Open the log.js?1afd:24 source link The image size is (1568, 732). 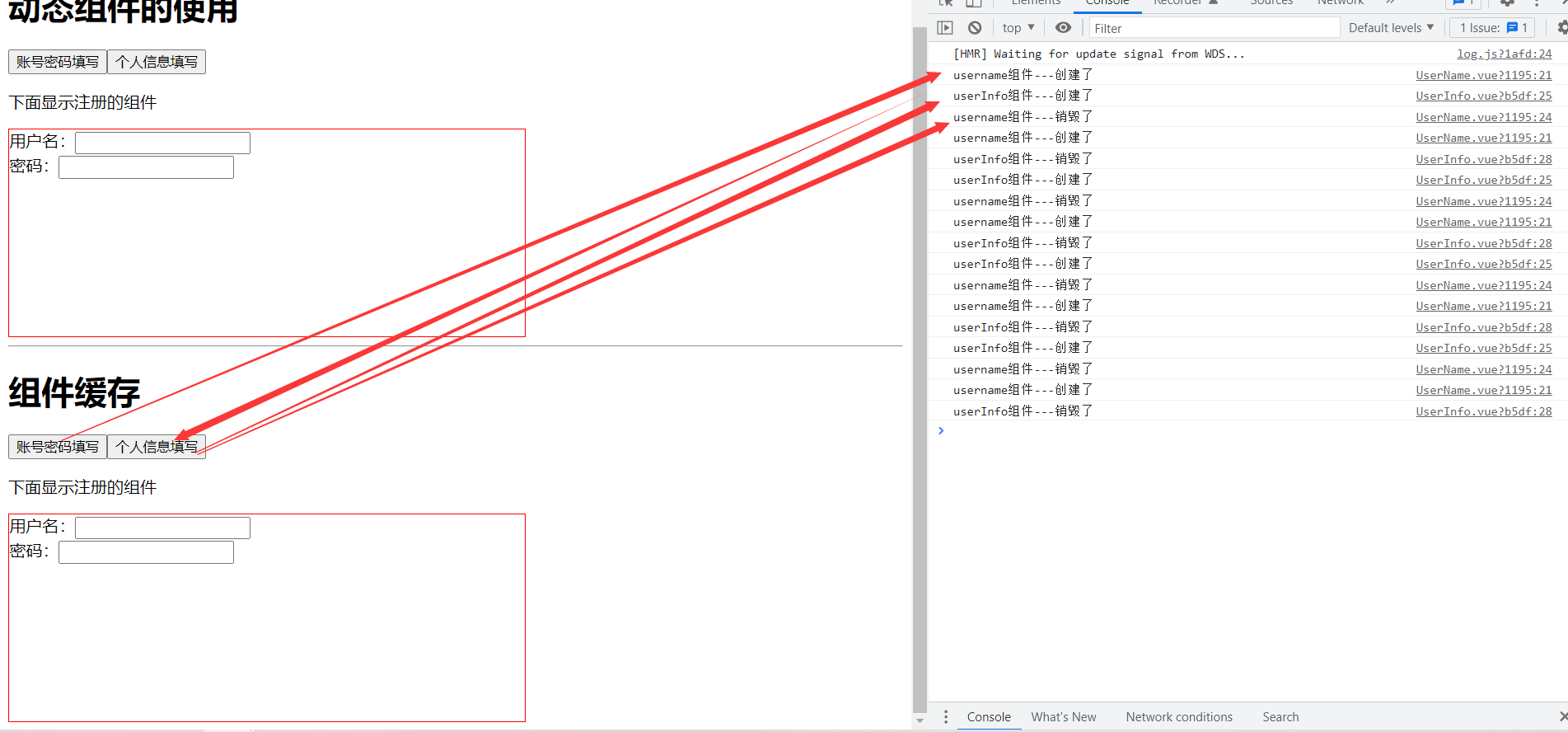pos(1504,54)
